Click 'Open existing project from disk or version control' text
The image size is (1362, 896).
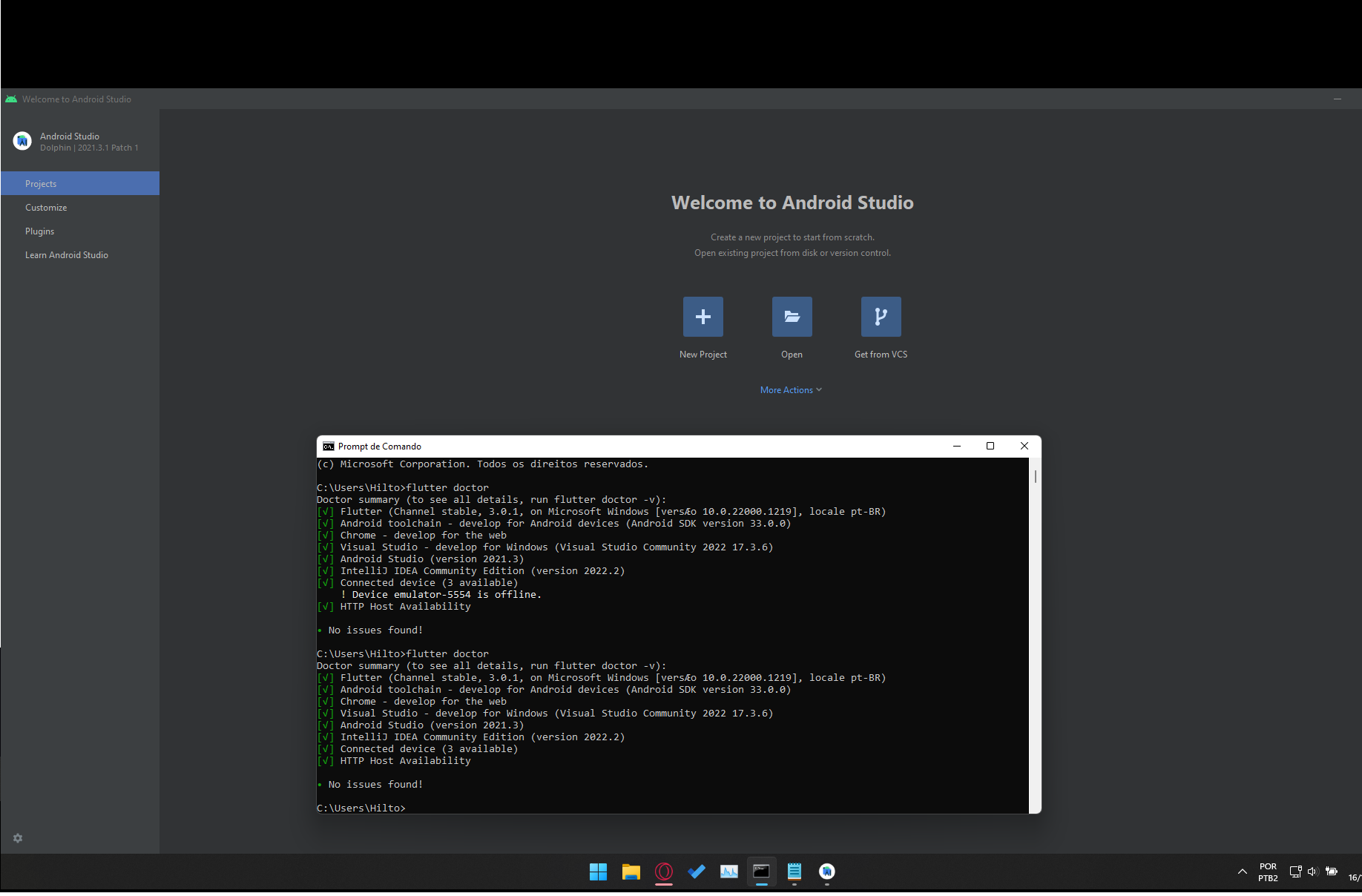(x=792, y=253)
